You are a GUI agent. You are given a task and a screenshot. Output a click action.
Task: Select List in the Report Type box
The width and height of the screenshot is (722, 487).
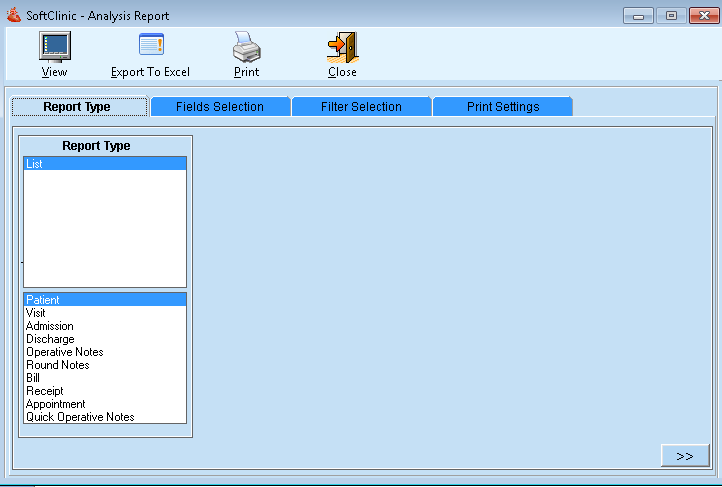tap(105, 164)
